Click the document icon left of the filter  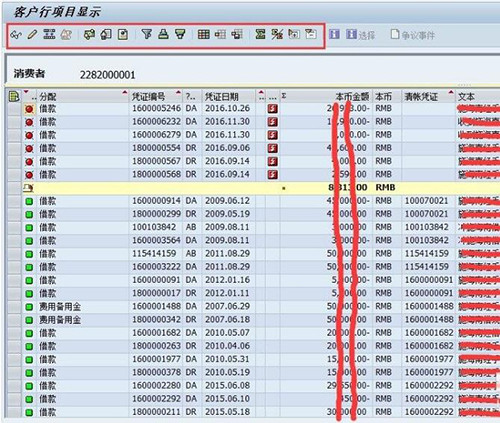coord(123,34)
